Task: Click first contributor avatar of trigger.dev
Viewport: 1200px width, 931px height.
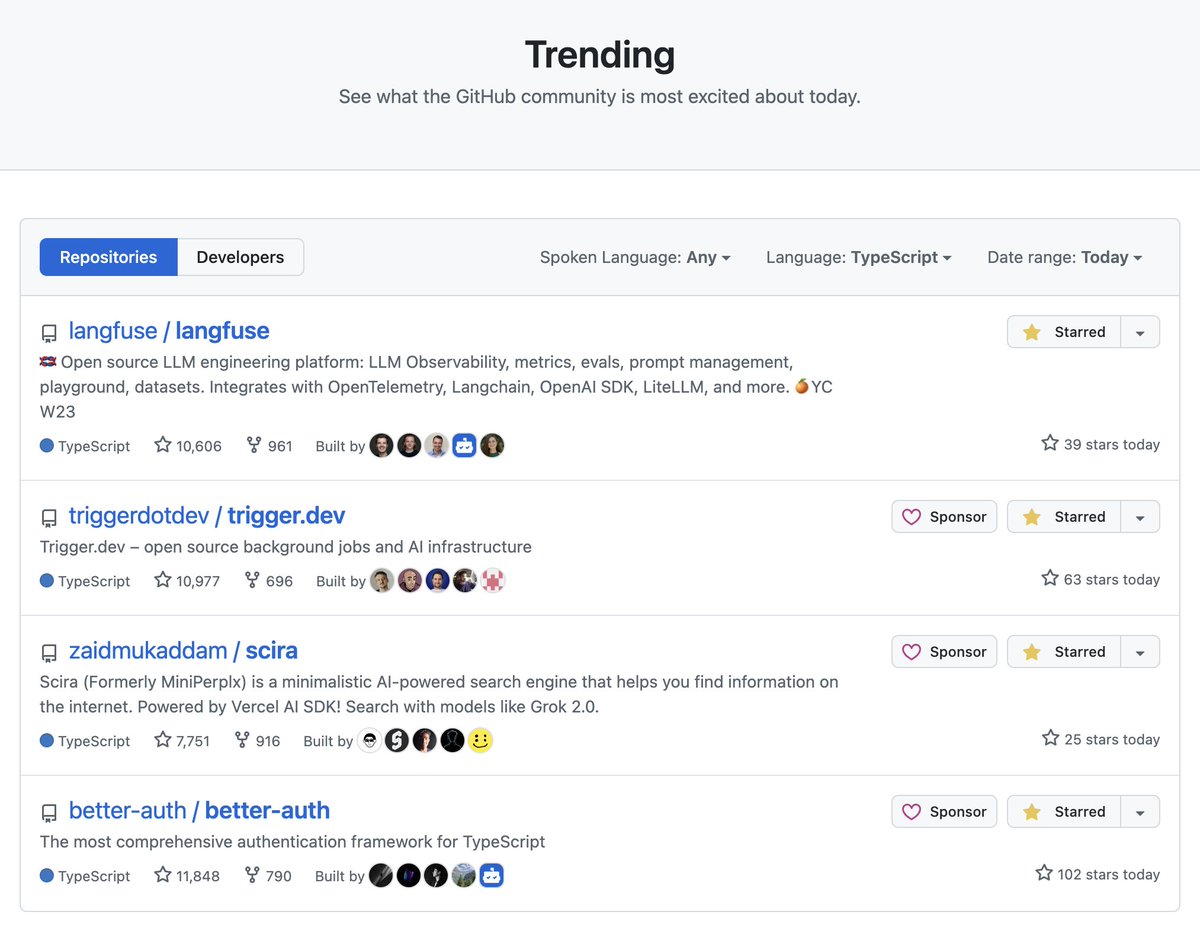Action: [382, 580]
